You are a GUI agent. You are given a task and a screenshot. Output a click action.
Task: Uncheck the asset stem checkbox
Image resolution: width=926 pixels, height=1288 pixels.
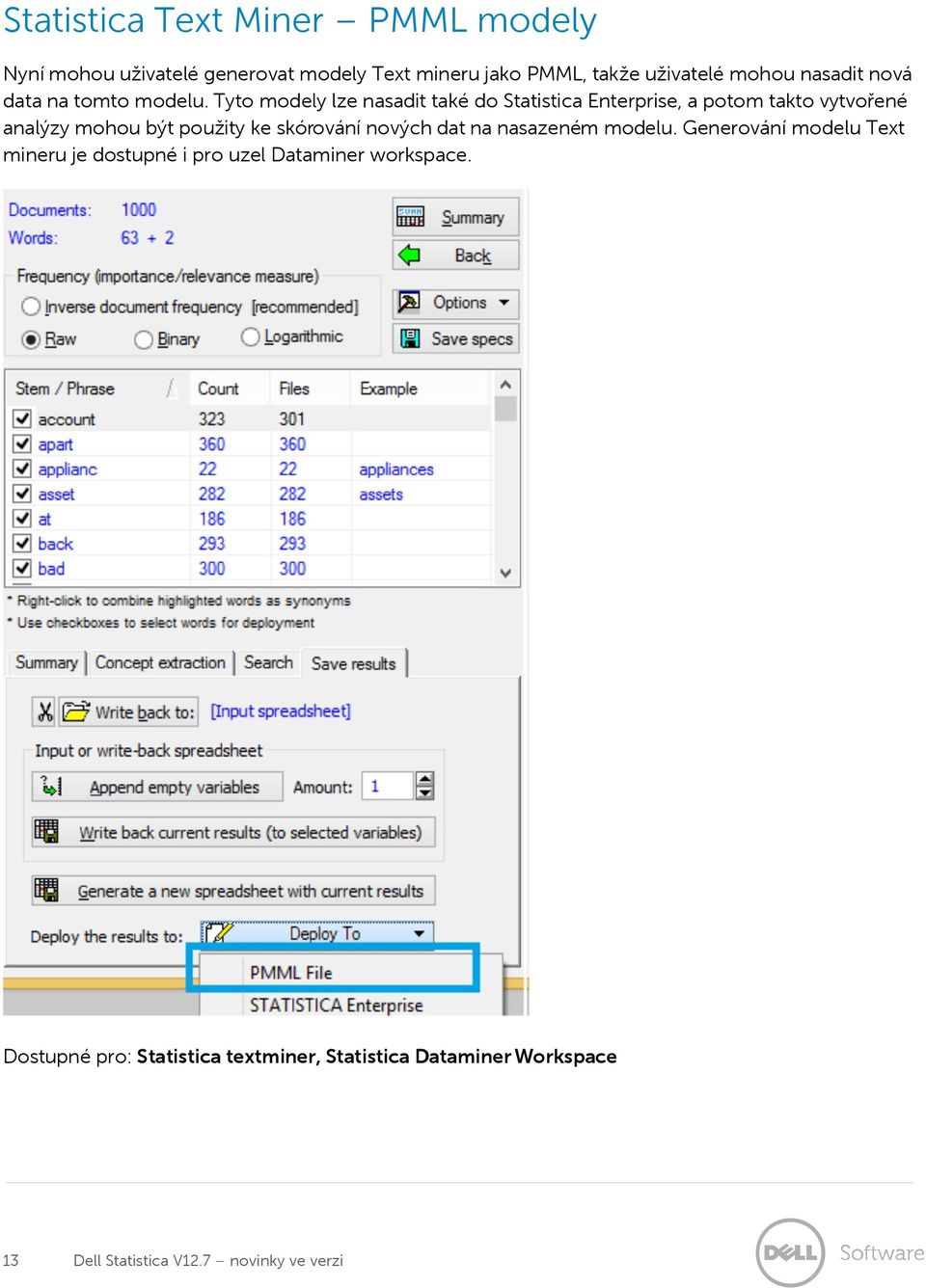22,494
